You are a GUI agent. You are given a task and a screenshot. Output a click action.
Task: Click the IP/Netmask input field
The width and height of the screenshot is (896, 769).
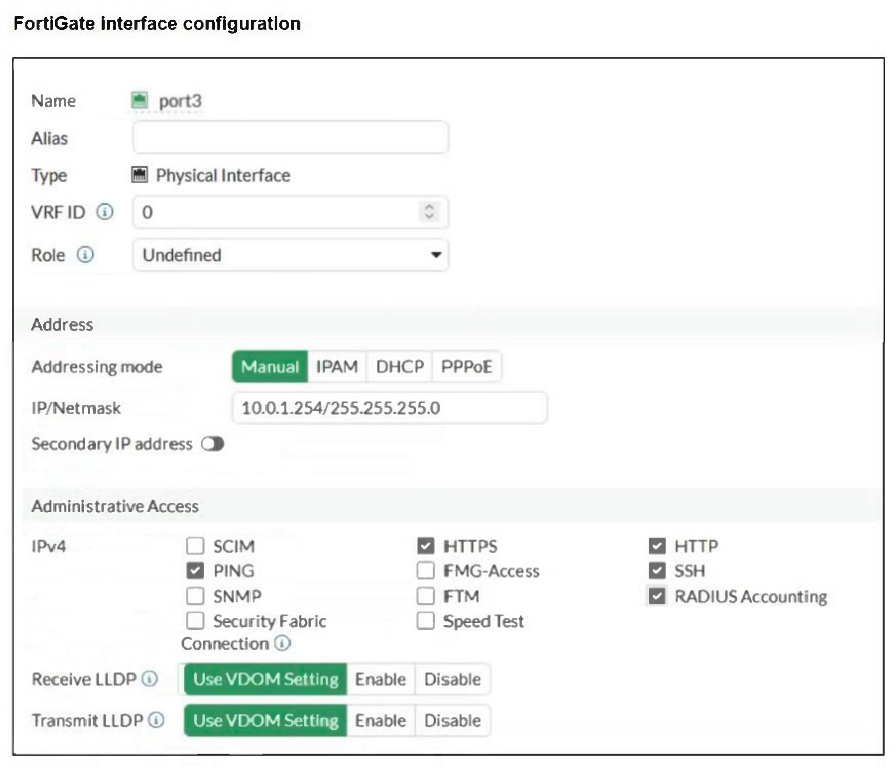click(x=390, y=408)
